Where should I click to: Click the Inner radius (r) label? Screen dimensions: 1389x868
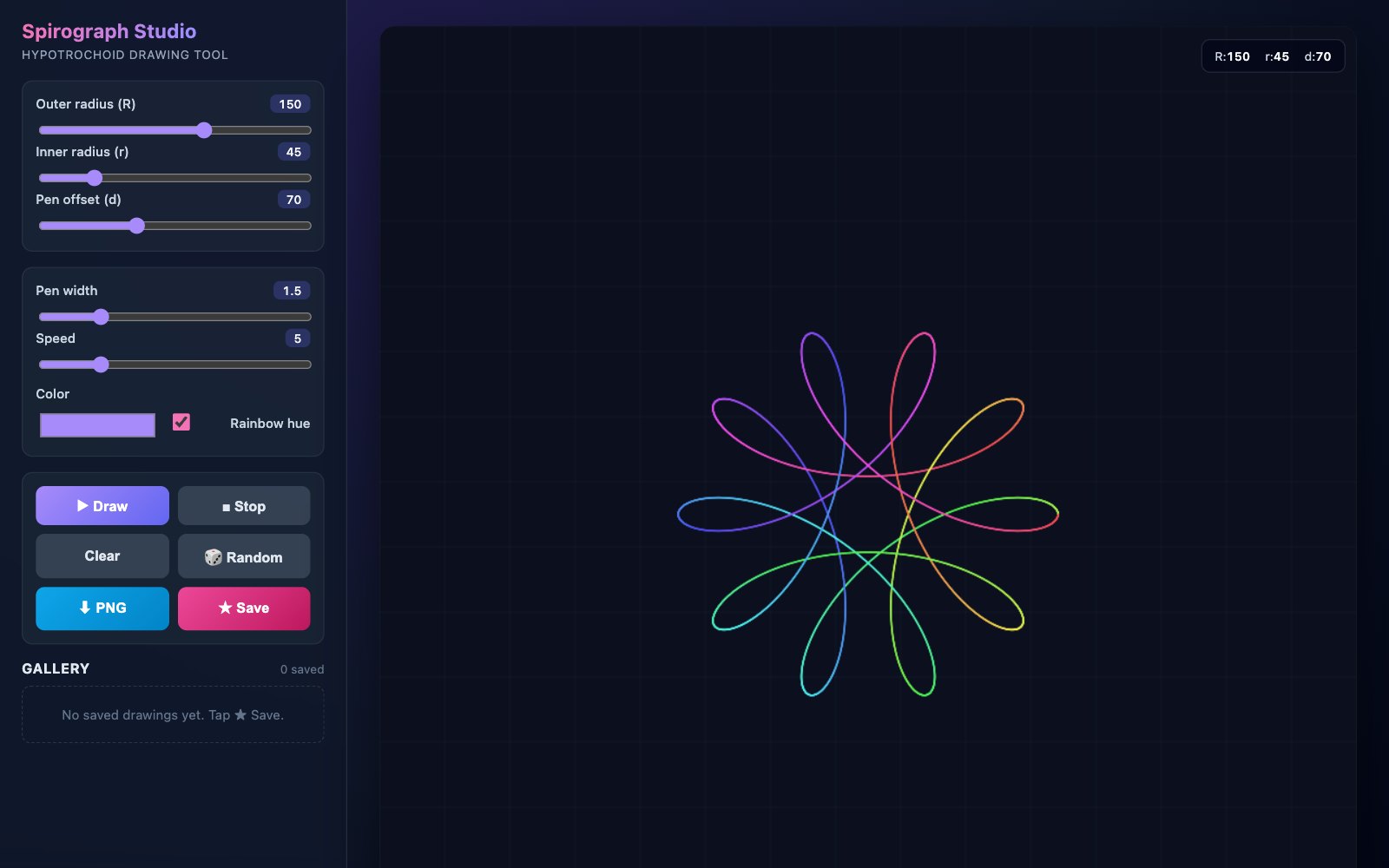pyautogui.click(x=82, y=152)
